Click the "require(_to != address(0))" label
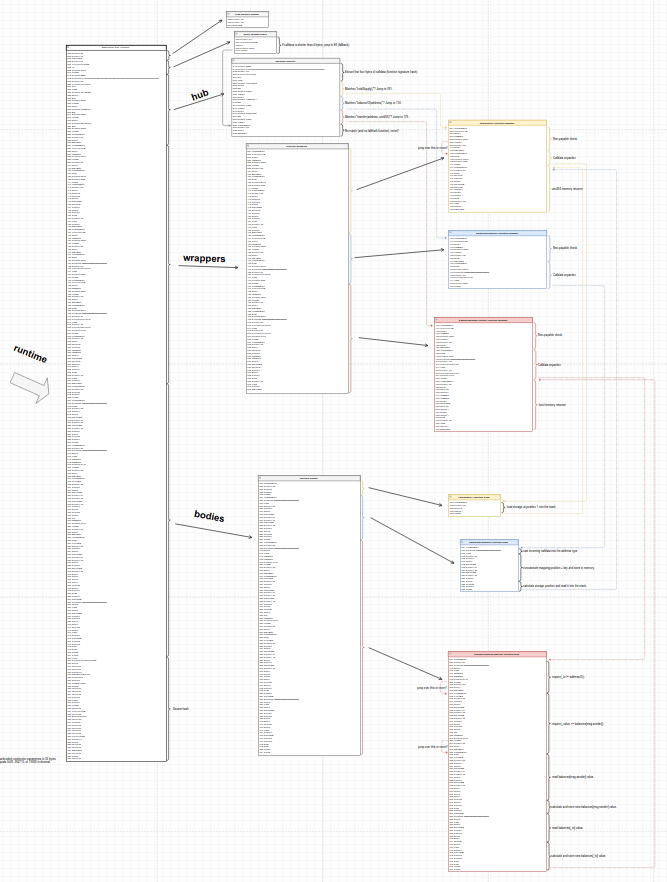This screenshot has width=667, height=882. click(x=568, y=677)
